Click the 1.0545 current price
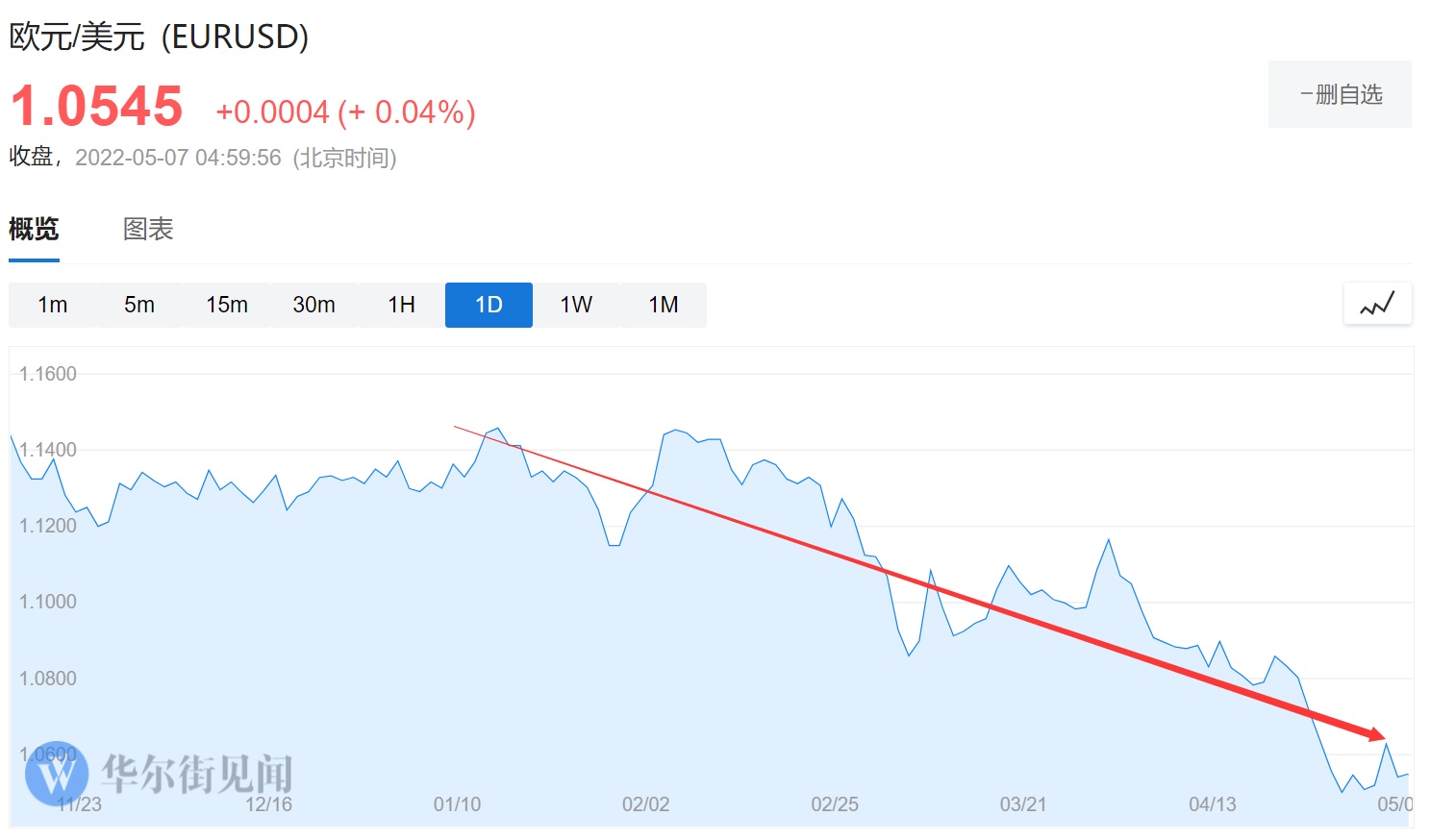 [x=96, y=106]
